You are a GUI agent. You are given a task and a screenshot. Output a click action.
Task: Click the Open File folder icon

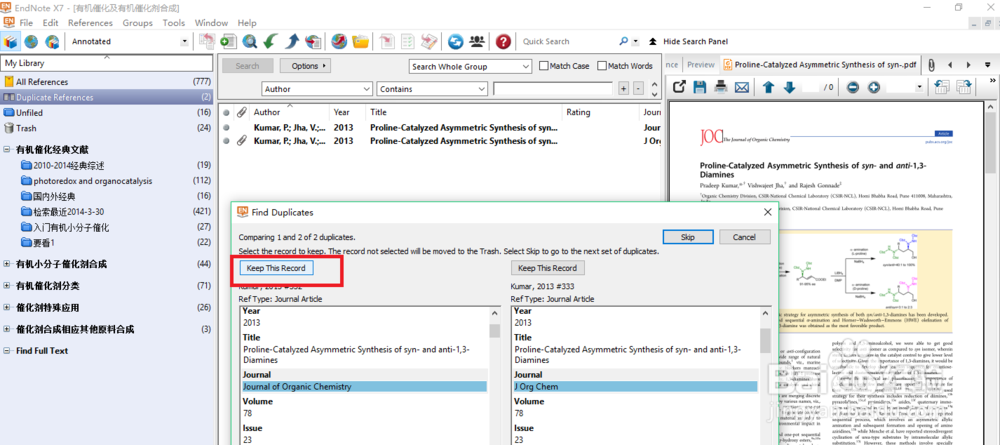pyautogui.click(x=361, y=41)
